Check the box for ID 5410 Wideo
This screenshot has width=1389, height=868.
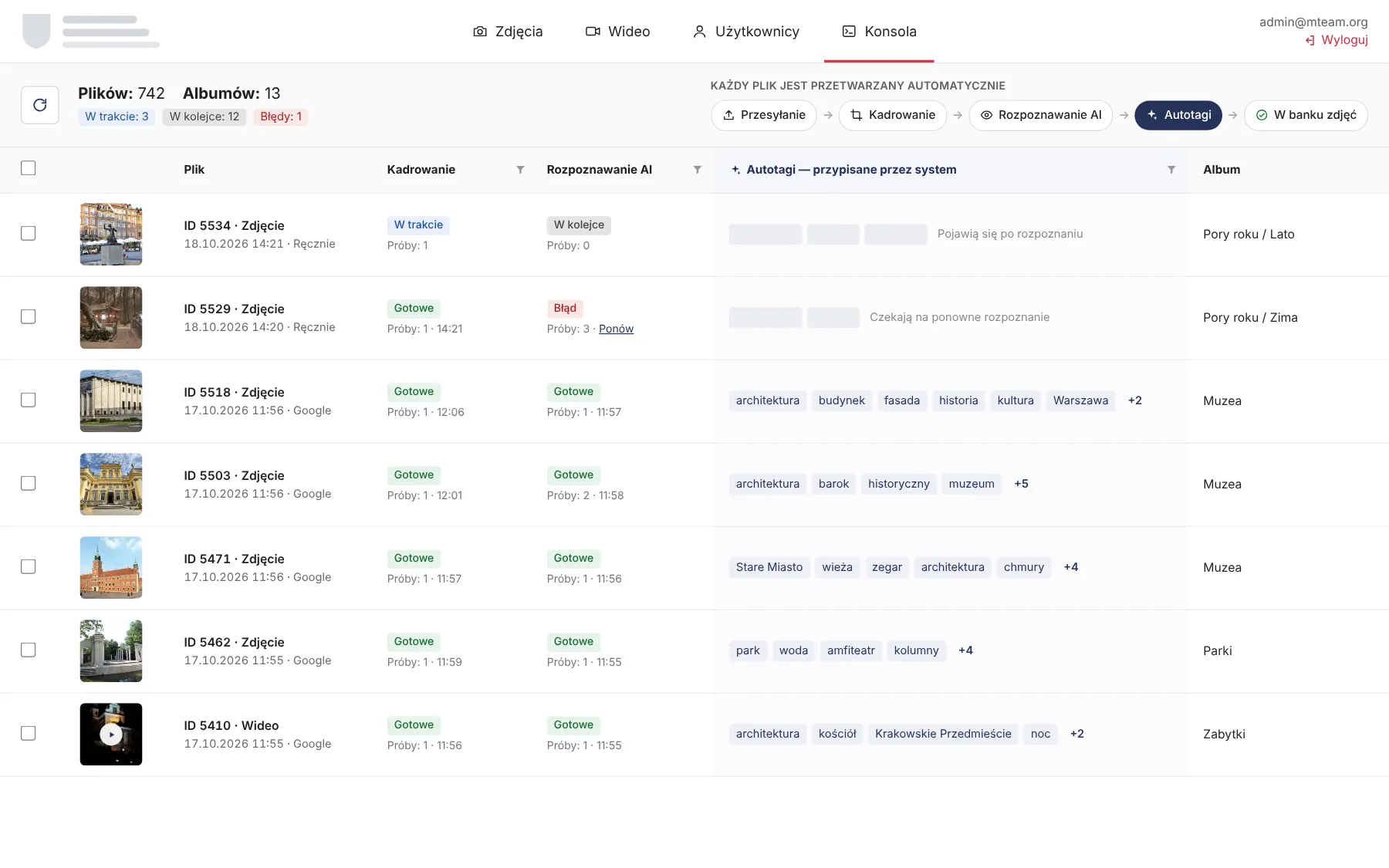[29, 734]
